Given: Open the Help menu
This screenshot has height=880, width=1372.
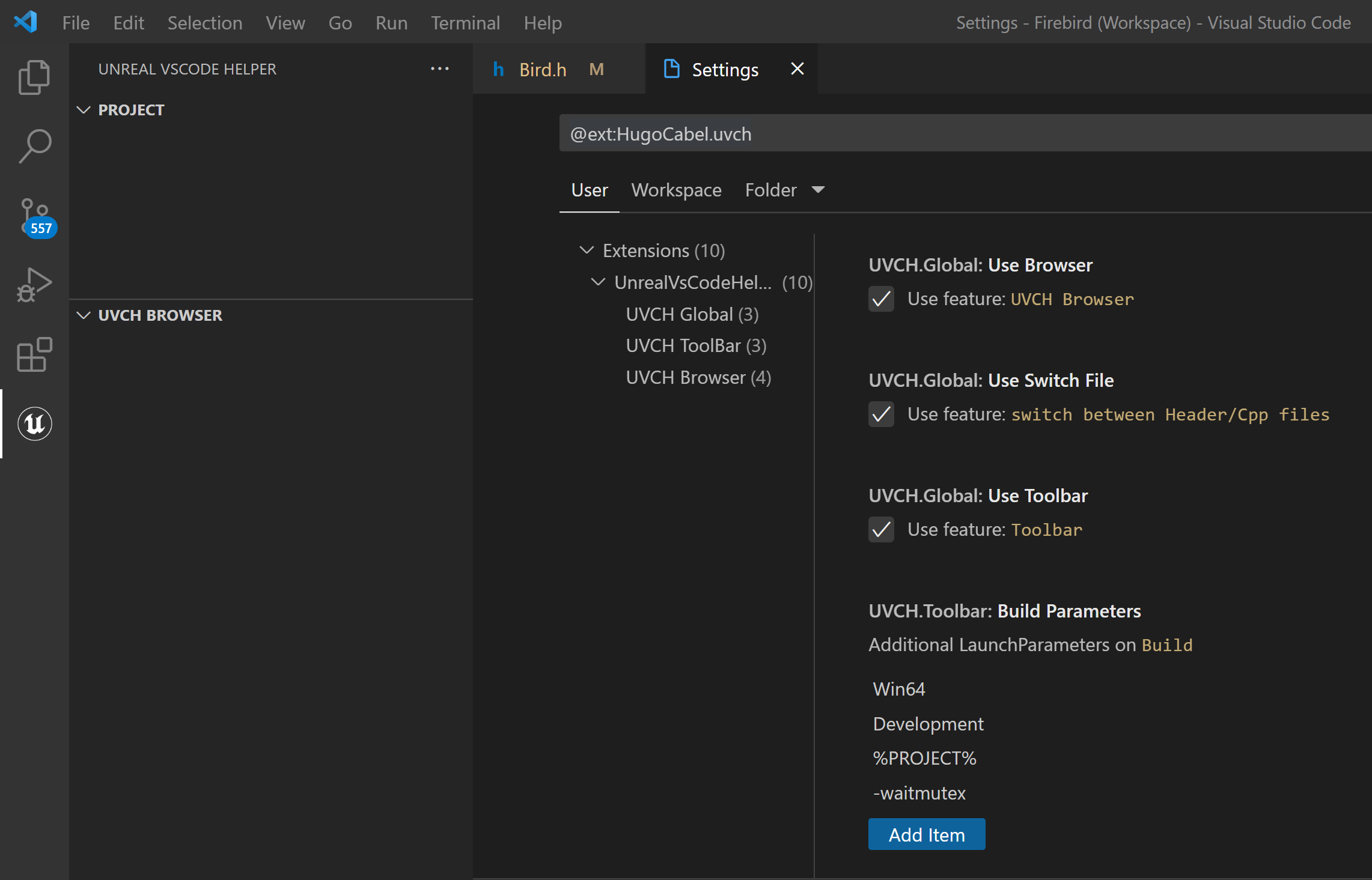Looking at the screenshot, I should (x=543, y=23).
